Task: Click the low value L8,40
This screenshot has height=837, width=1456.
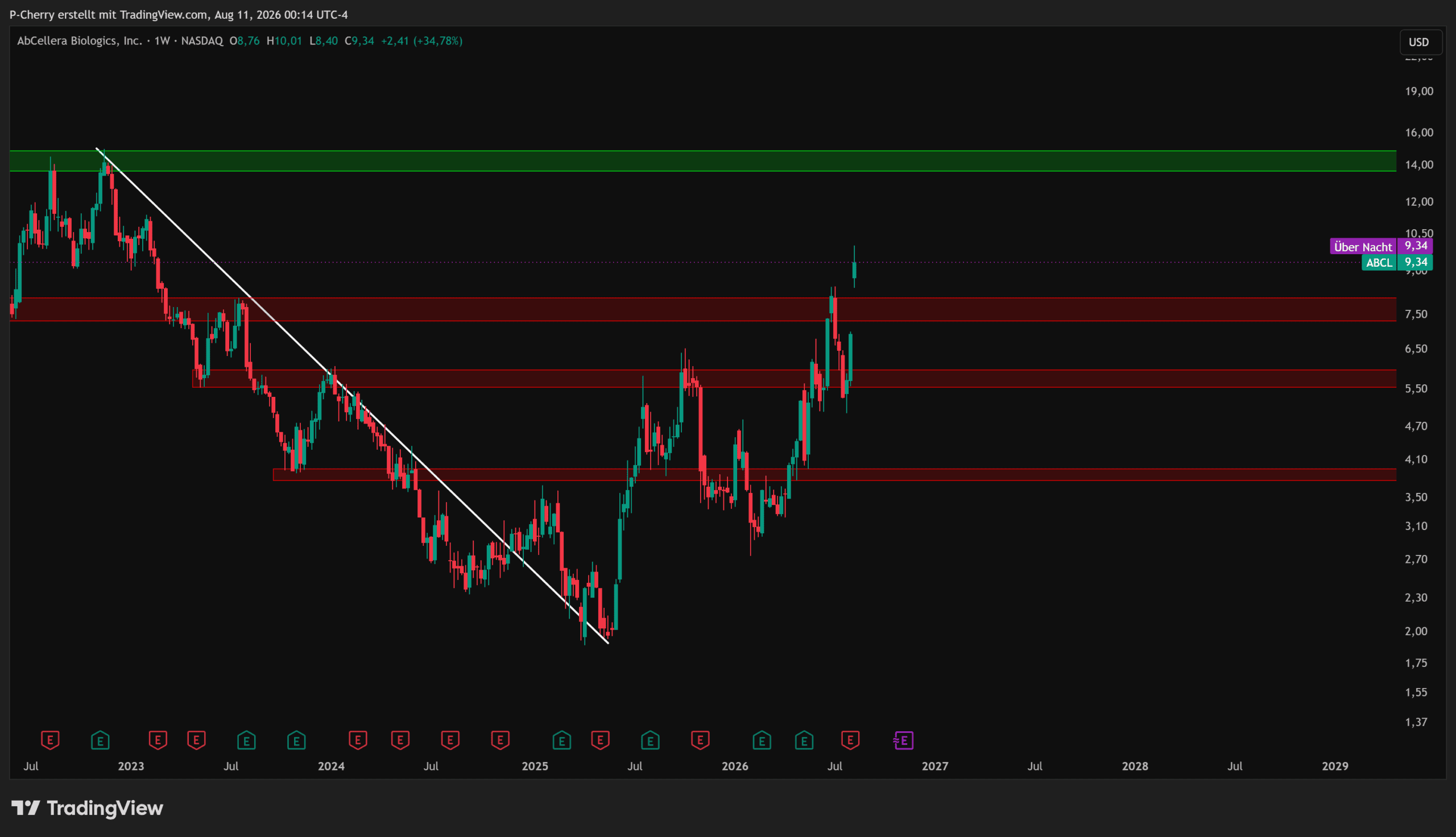Action: pyautogui.click(x=324, y=41)
